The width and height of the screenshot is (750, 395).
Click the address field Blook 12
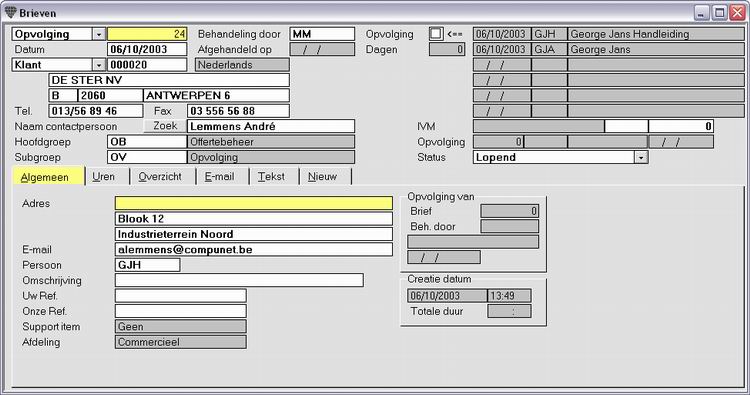coord(254,219)
